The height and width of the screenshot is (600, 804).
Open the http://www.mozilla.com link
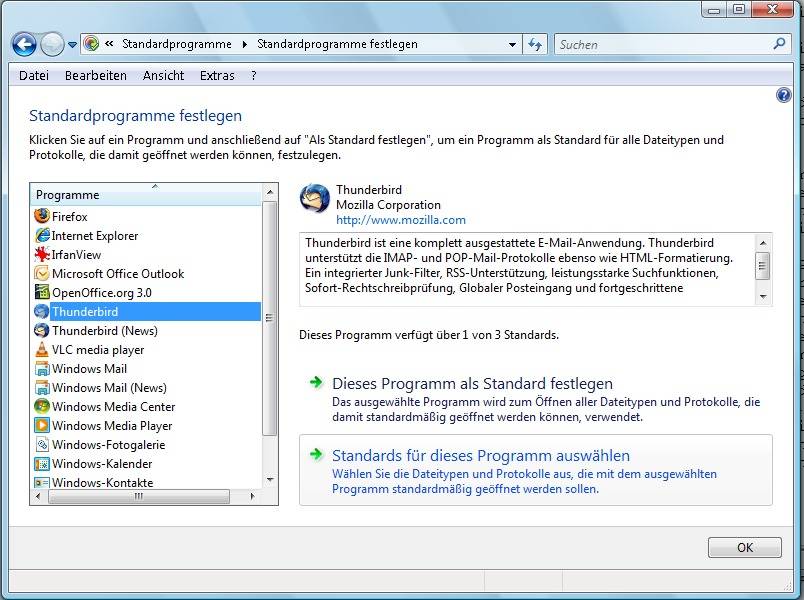coord(401,220)
